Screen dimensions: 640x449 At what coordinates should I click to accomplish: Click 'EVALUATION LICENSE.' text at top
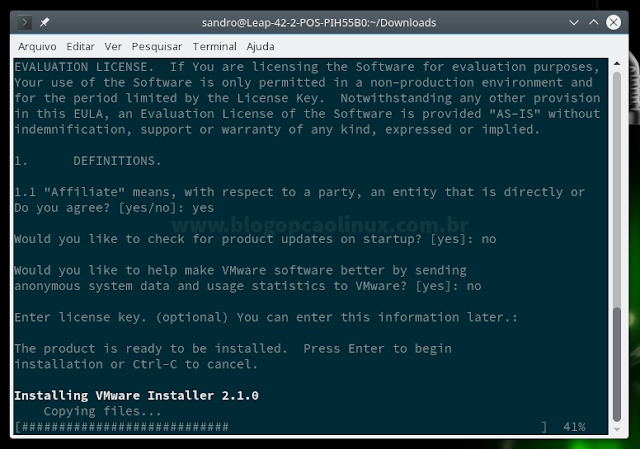coord(84,67)
